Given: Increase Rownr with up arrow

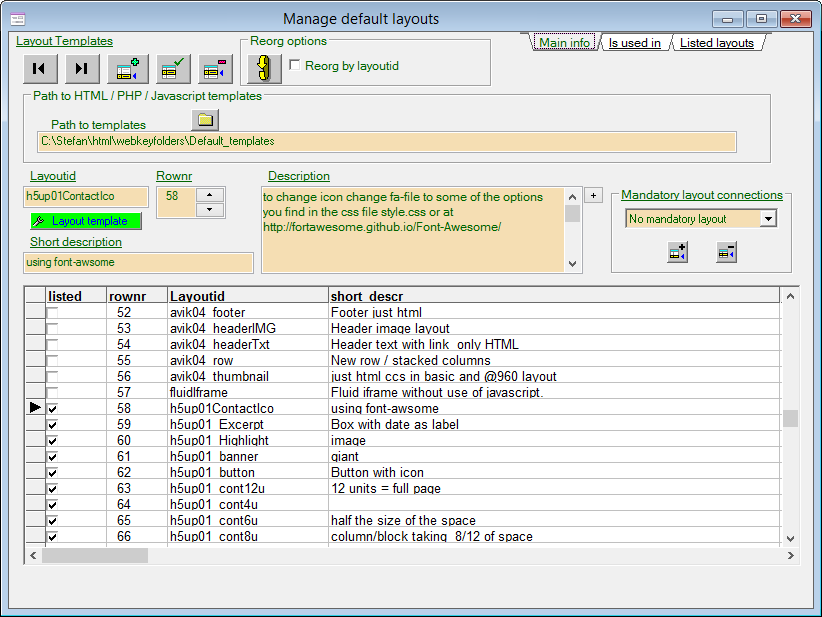Looking at the screenshot, I should 210,194.
